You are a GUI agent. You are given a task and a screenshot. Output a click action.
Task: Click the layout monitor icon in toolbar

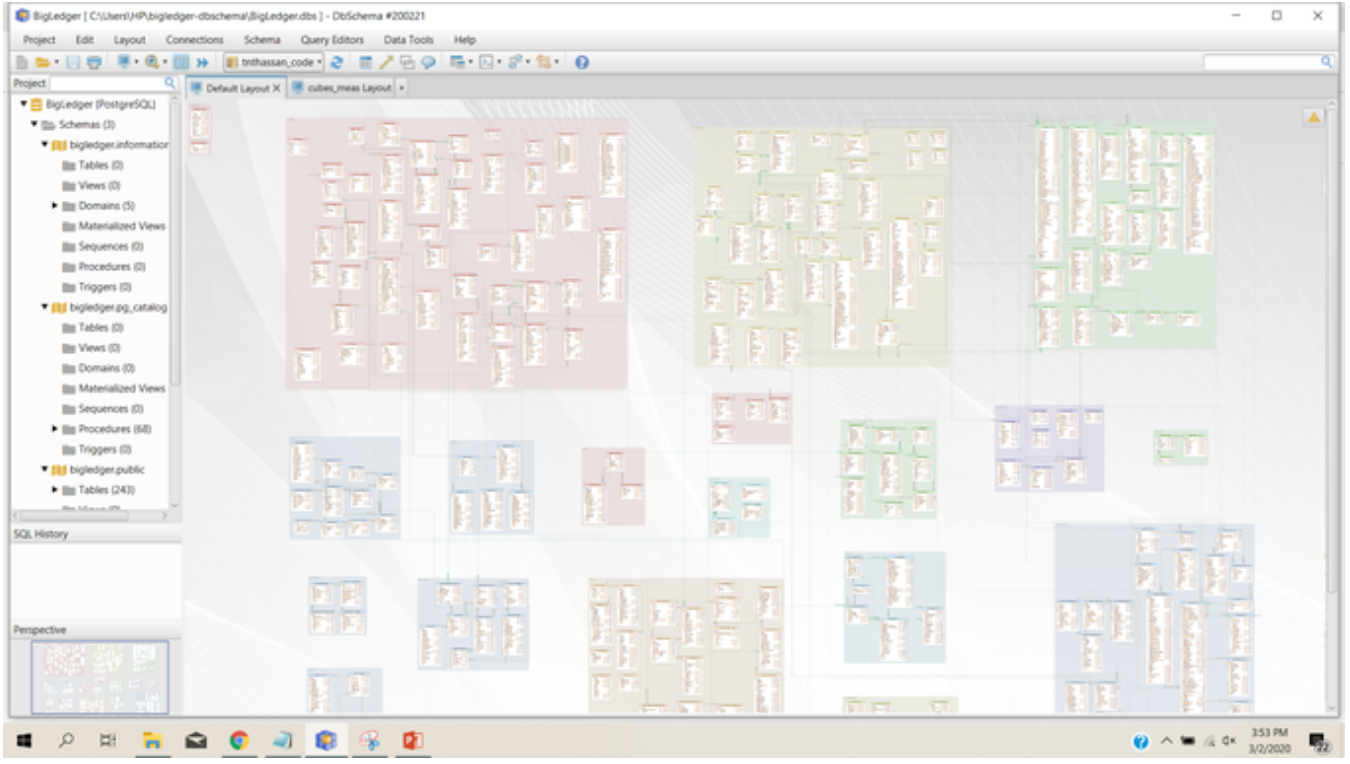click(124, 62)
